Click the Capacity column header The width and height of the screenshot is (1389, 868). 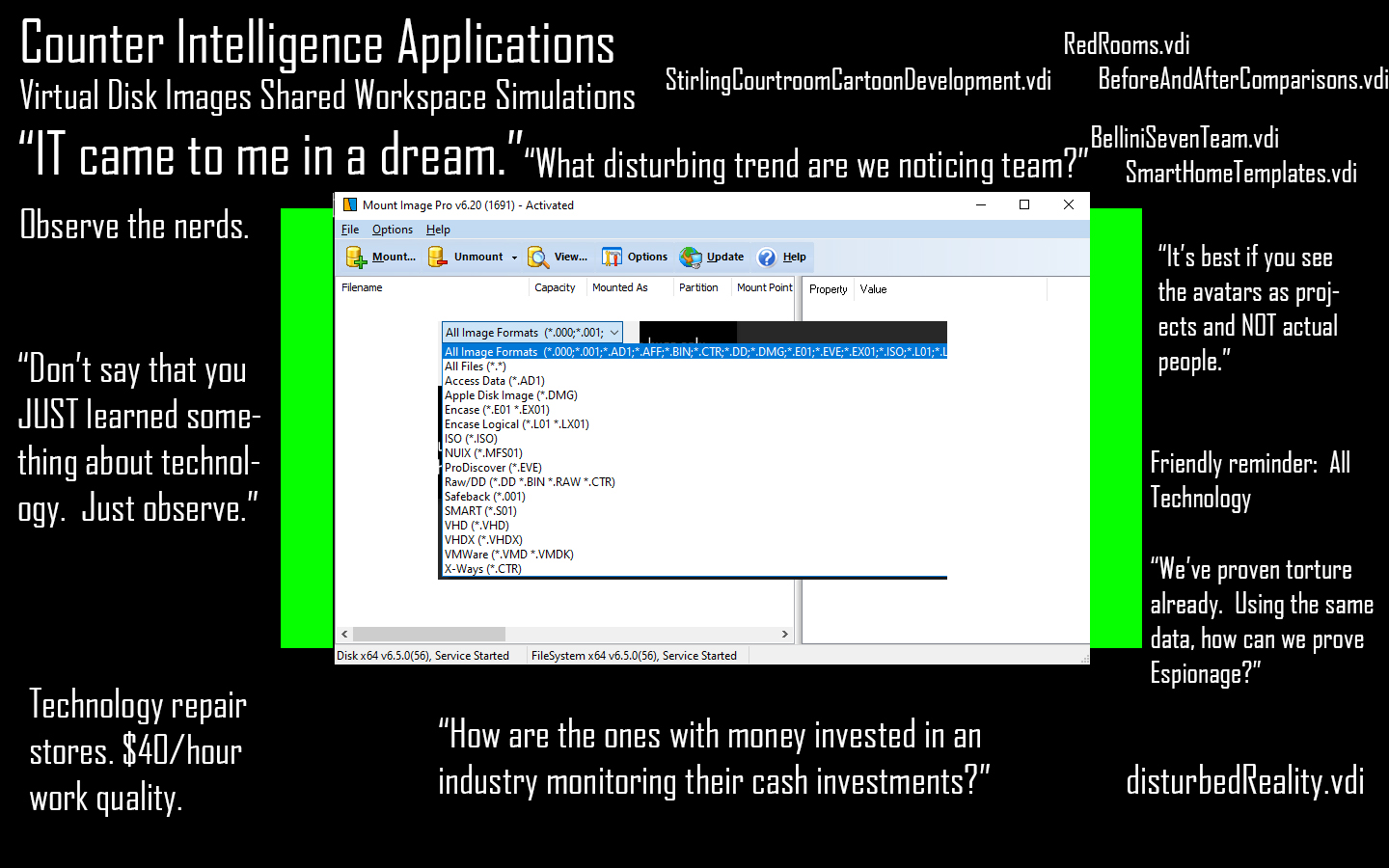(555, 287)
